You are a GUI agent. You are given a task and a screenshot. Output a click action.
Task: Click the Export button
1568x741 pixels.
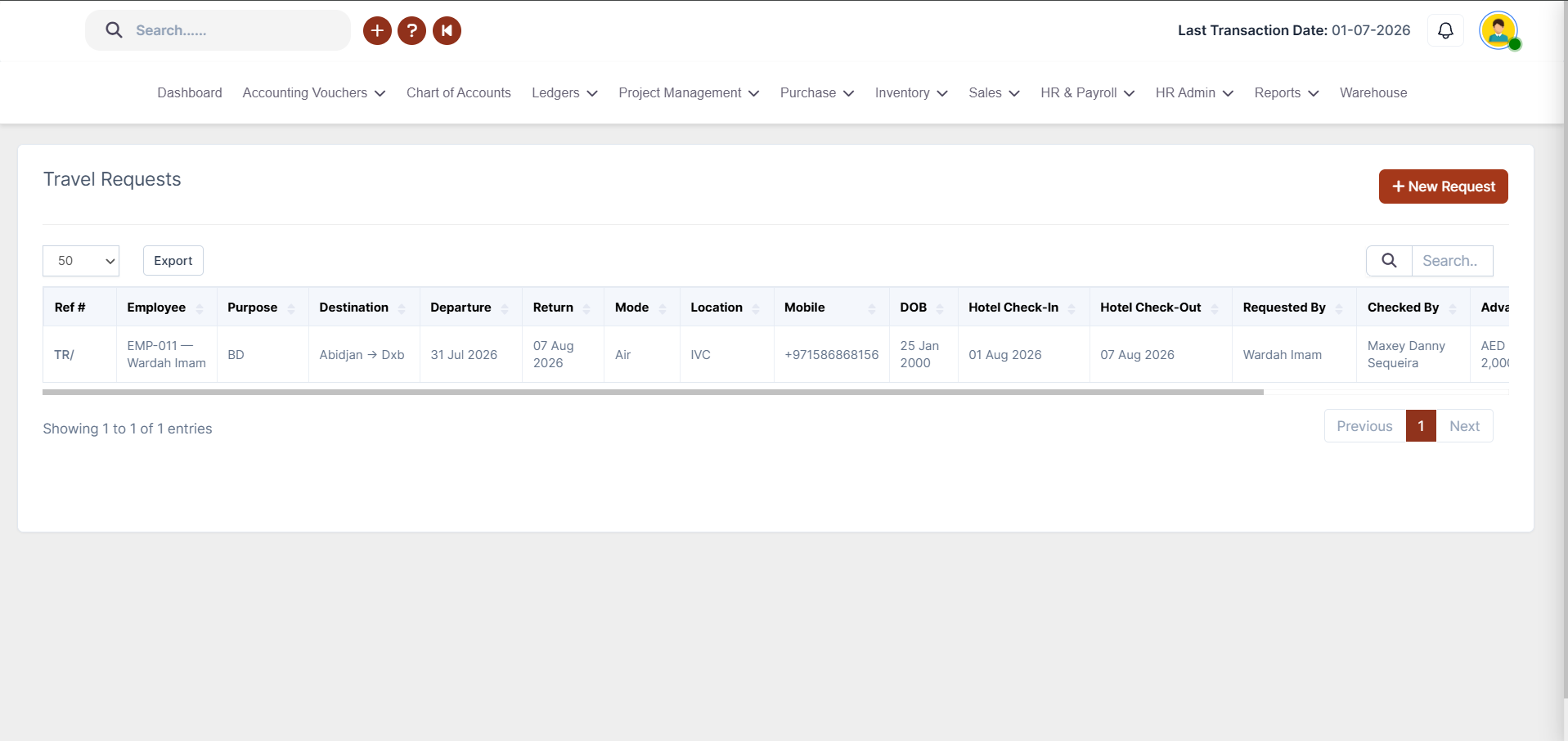(x=173, y=261)
